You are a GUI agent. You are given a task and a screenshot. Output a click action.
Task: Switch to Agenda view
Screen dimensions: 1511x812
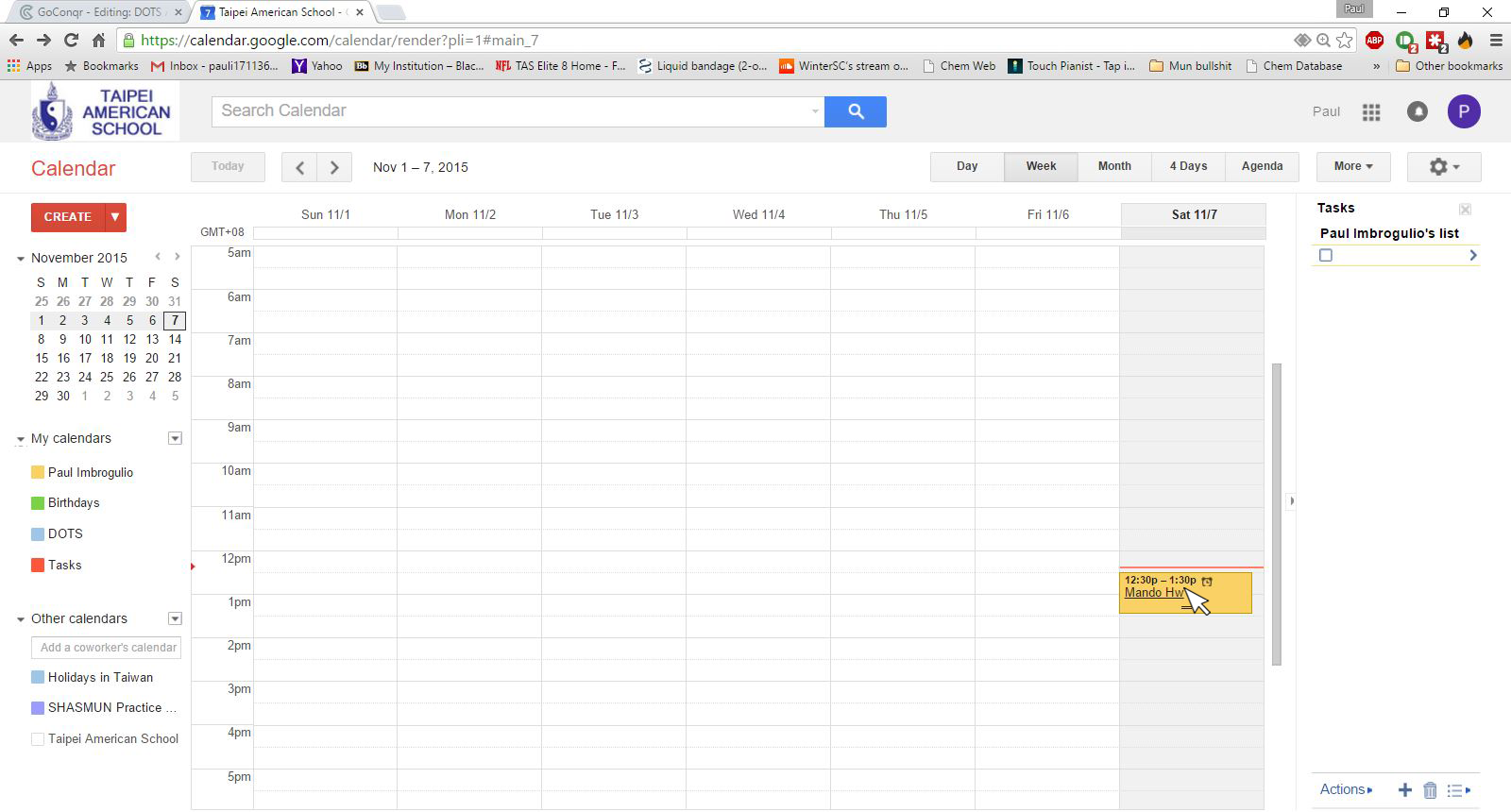[1262, 166]
